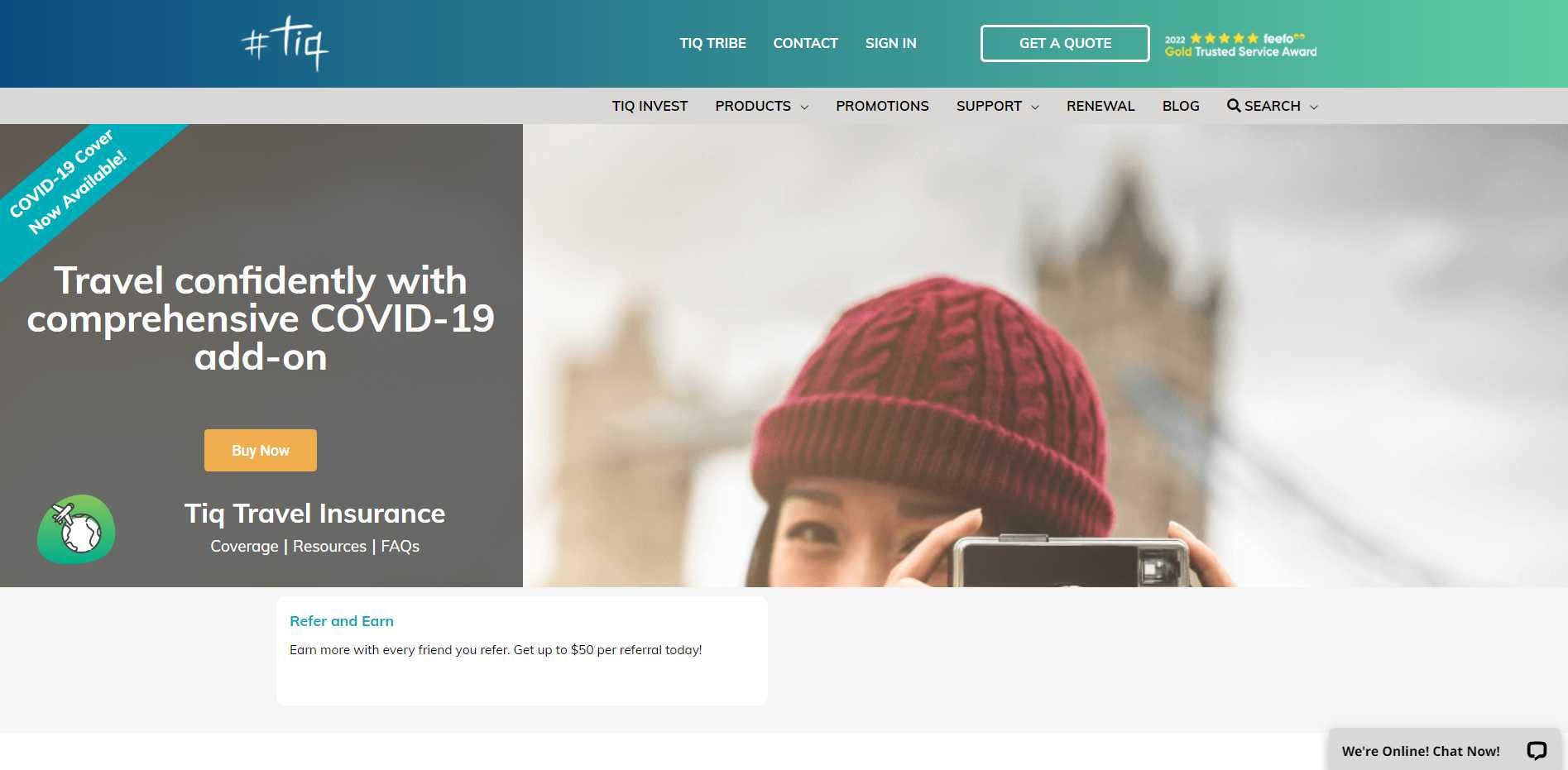1568x770 pixels.
Task: Open the Blog page
Action: pyautogui.click(x=1180, y=106)
